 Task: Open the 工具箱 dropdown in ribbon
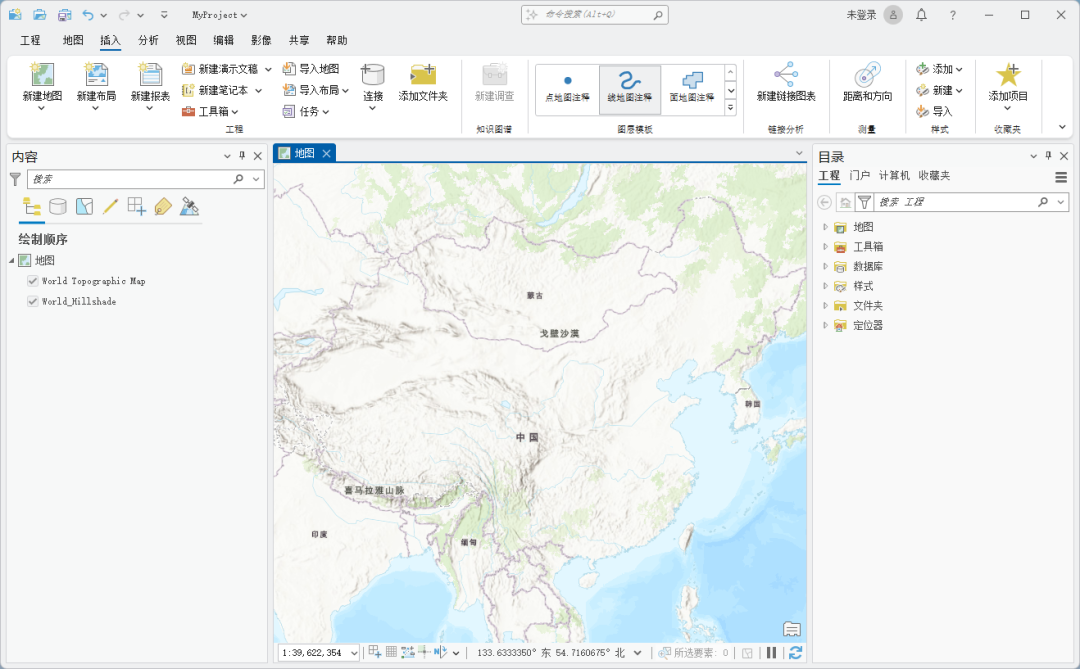(x=232, y=111)
